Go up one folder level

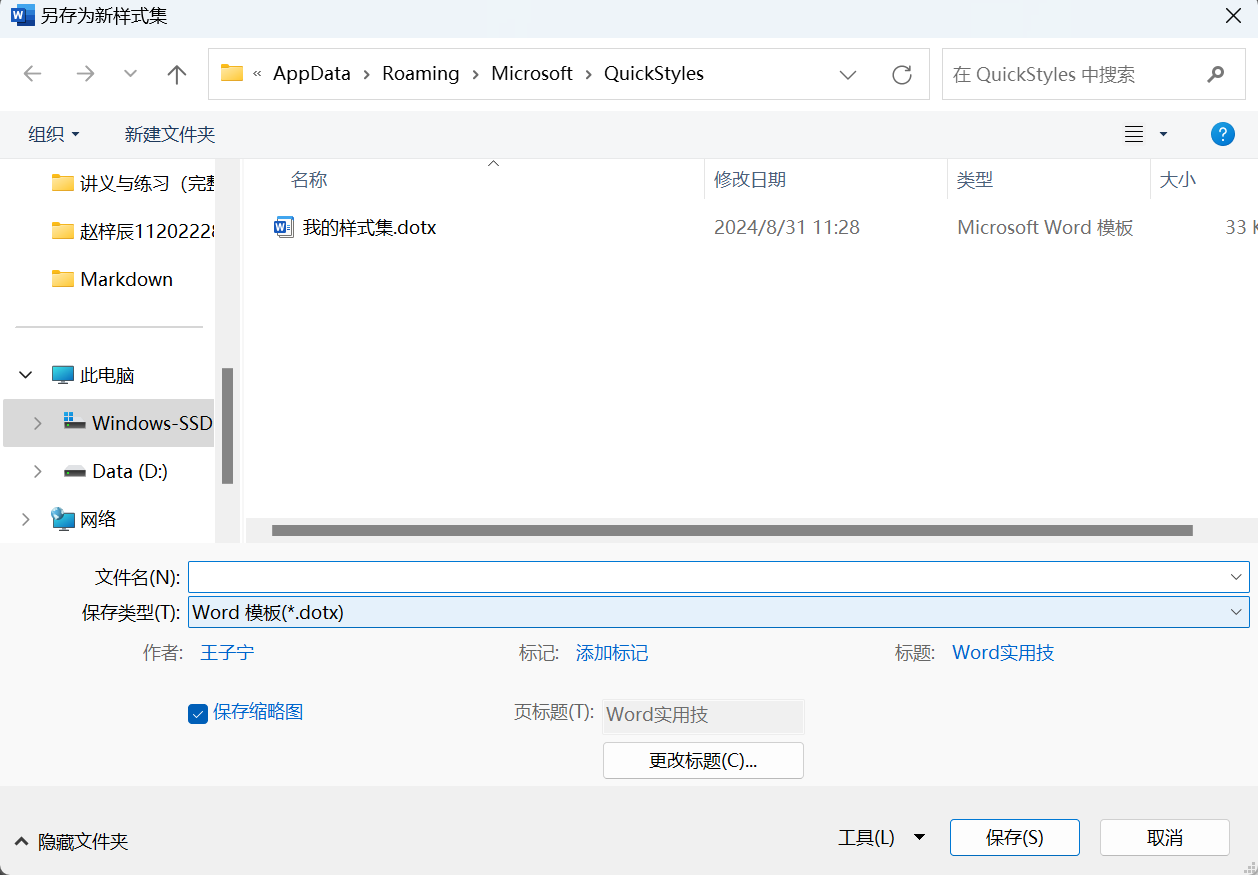177,74
